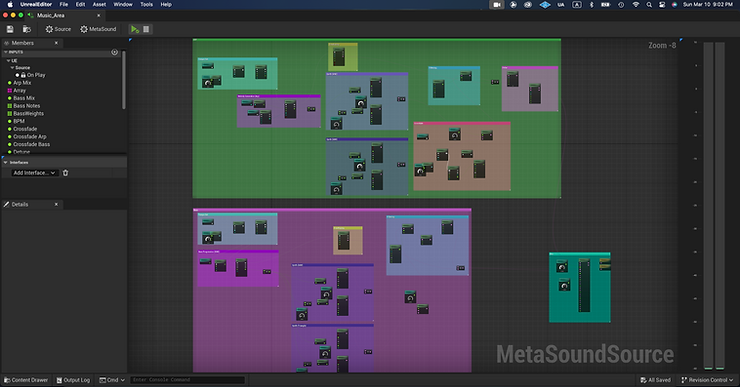Open the Revision Control menu
The width and height of the screenshot is (740, 387).
click(x=707, y=380)
